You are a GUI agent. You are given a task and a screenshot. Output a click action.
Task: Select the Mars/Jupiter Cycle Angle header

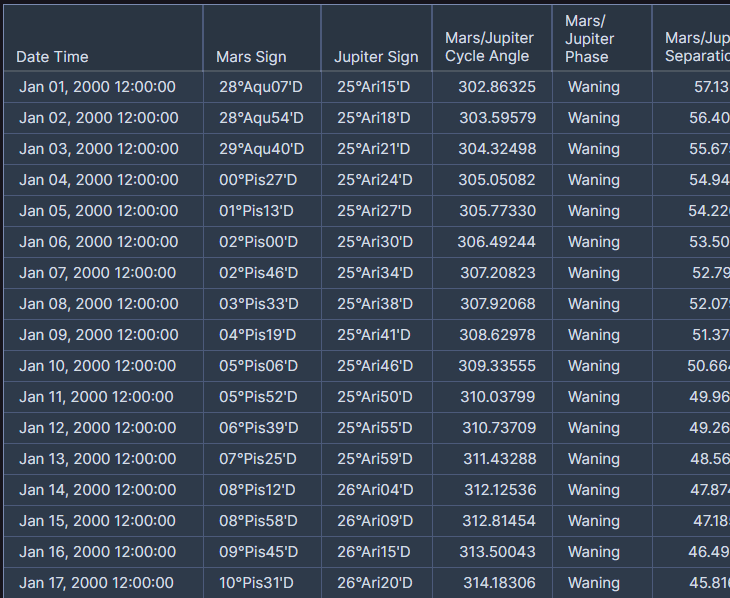489,47
